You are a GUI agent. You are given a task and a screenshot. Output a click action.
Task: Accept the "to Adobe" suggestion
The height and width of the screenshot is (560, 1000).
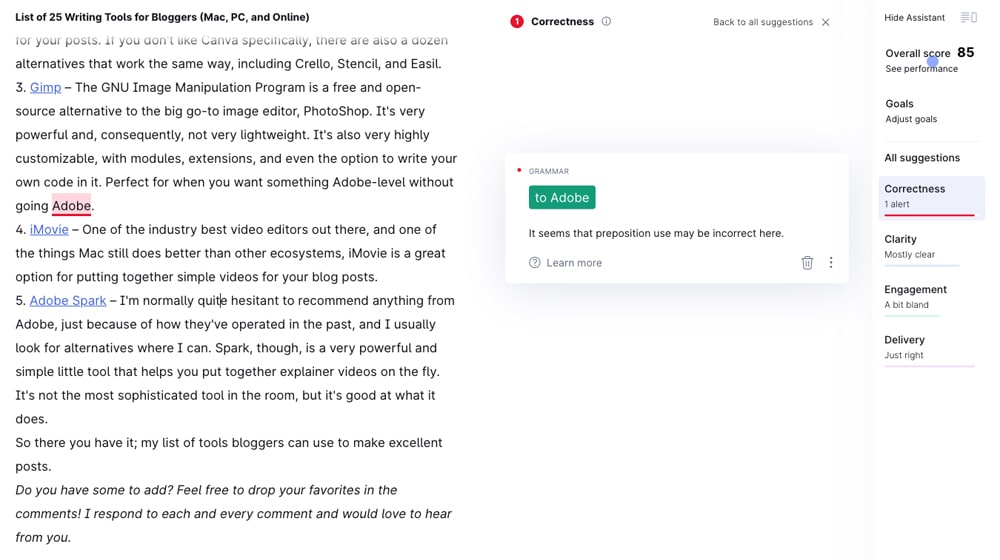[x=562, y=198]
